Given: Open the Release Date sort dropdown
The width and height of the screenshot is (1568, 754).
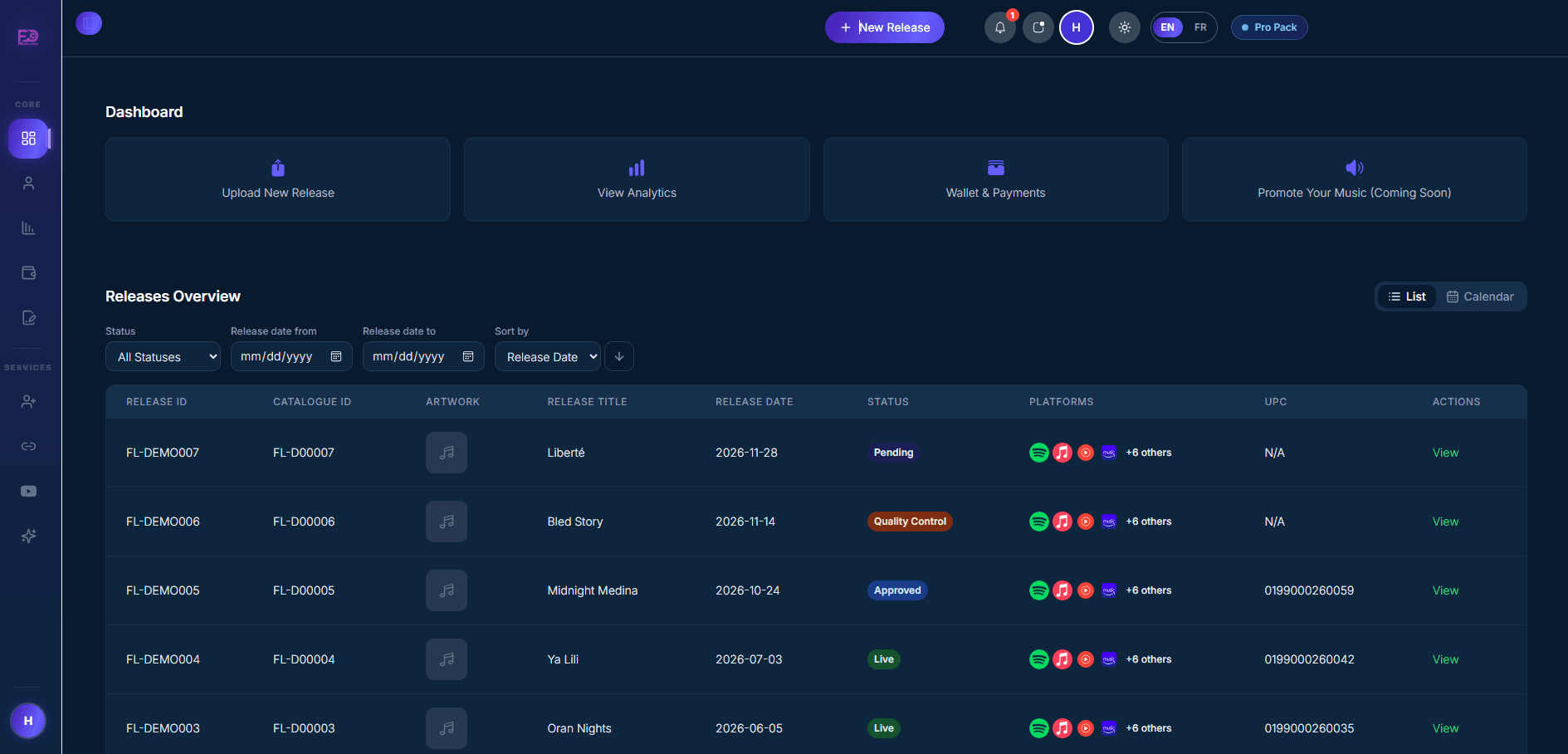Looking at the screenshot, I should 548,356.
